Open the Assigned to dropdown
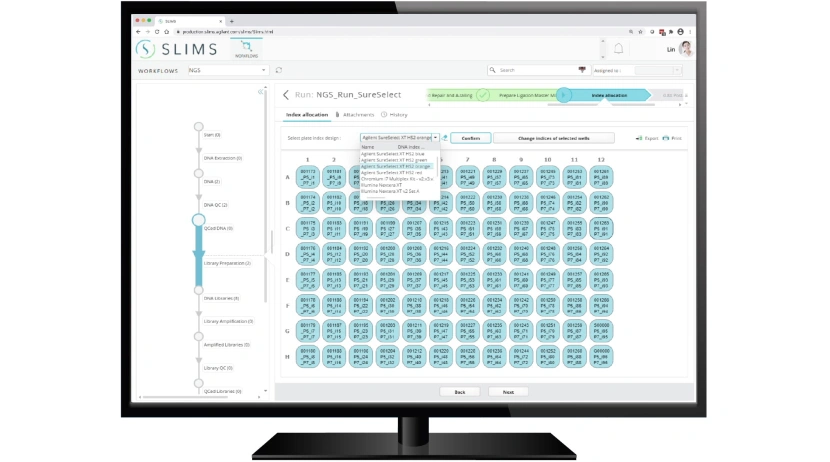 pyautogui.click(x=658, y=70)
